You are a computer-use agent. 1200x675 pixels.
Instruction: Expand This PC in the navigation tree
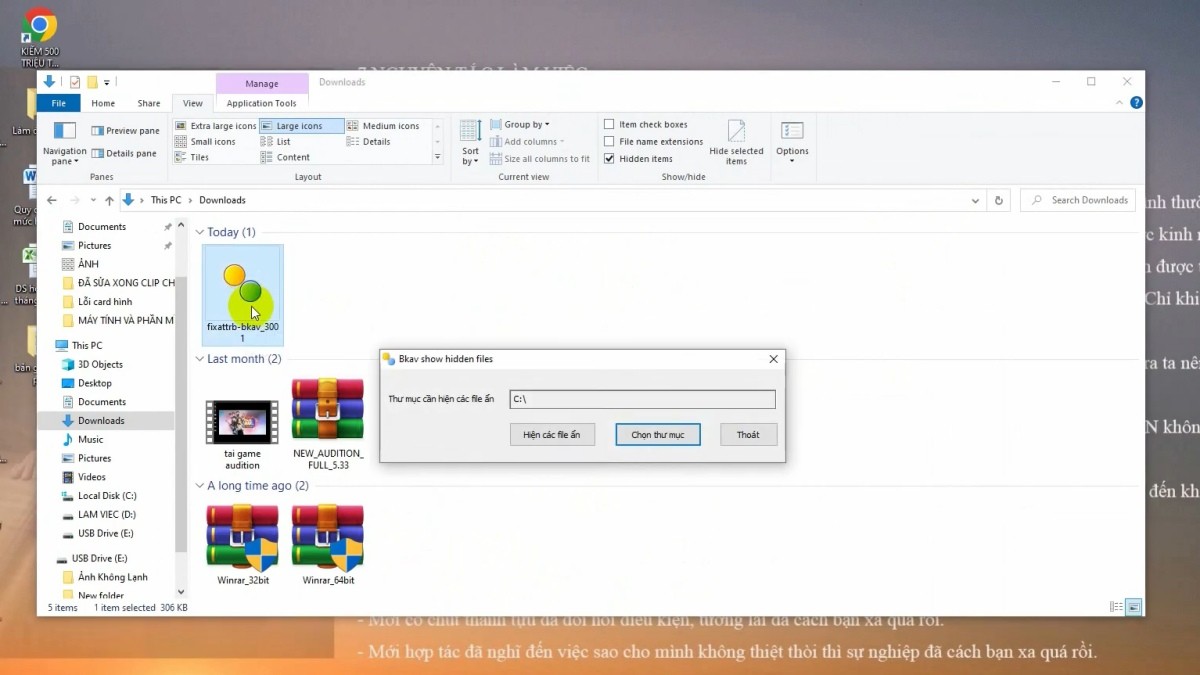click(x=48, y=344)
